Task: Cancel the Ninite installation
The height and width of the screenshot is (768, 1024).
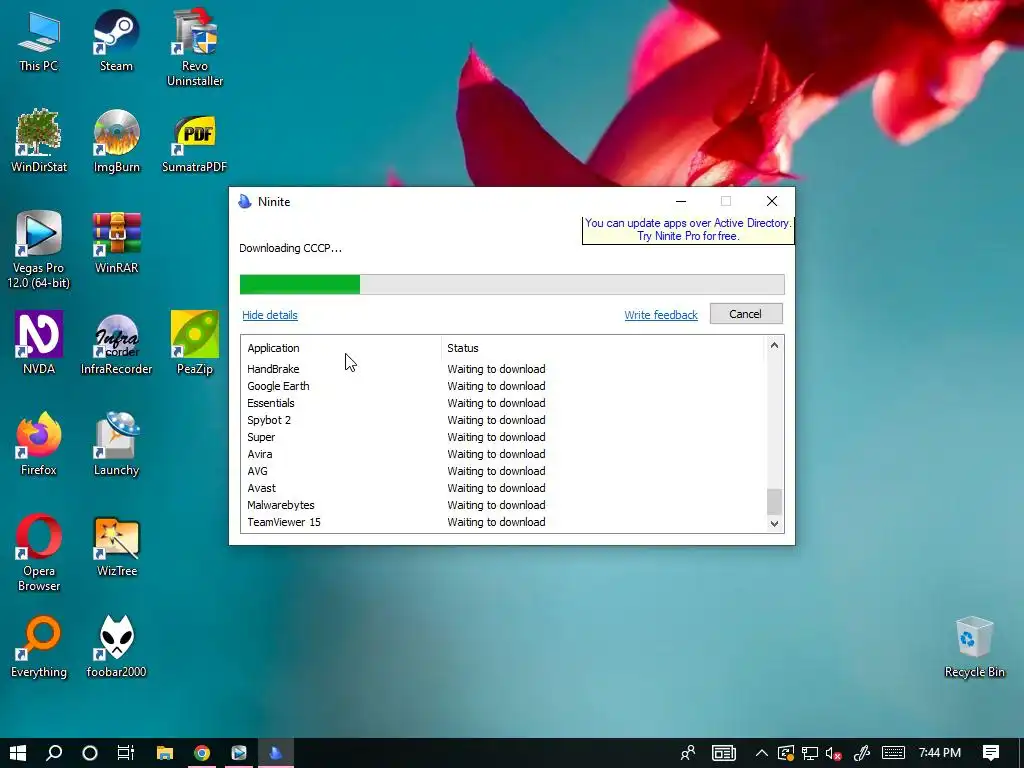Action: pos(746,314)
